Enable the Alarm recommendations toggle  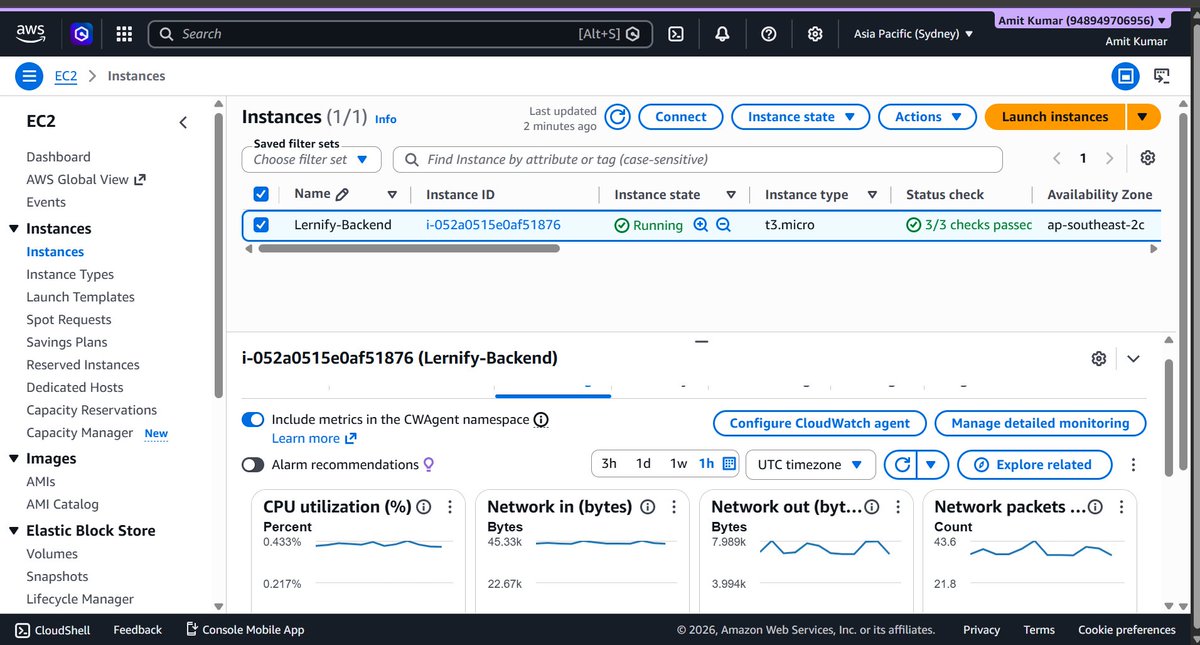(x=253, y=465)
